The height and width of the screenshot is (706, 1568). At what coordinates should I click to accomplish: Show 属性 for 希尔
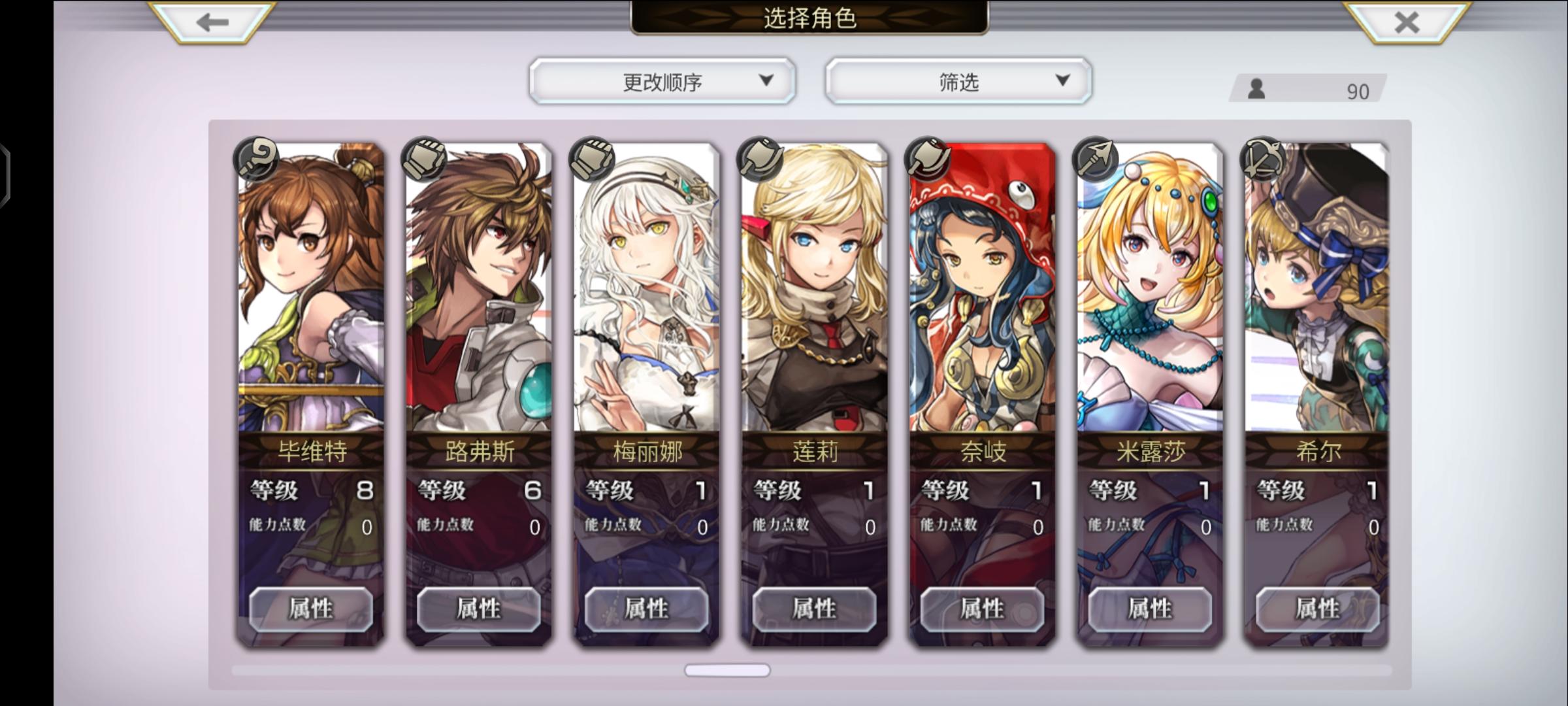pyautogui.click(x=1318, y=609)
